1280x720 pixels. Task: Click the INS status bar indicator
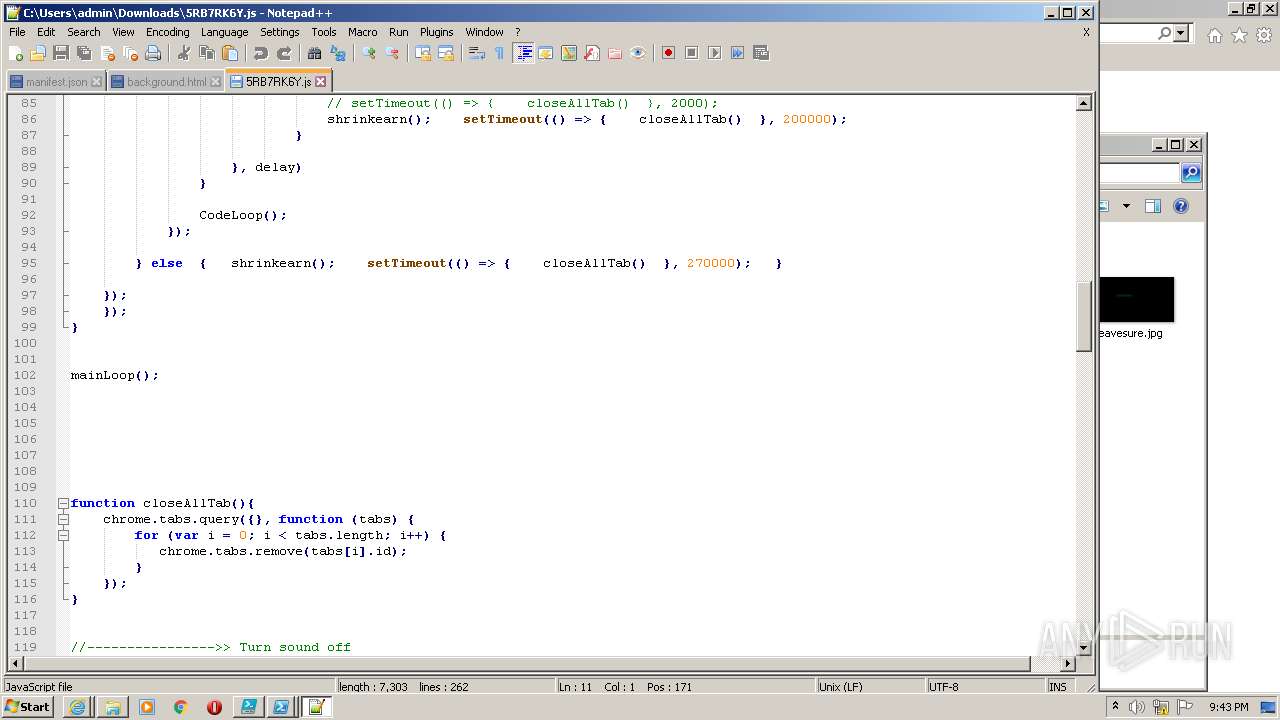tap(1057, 687)
